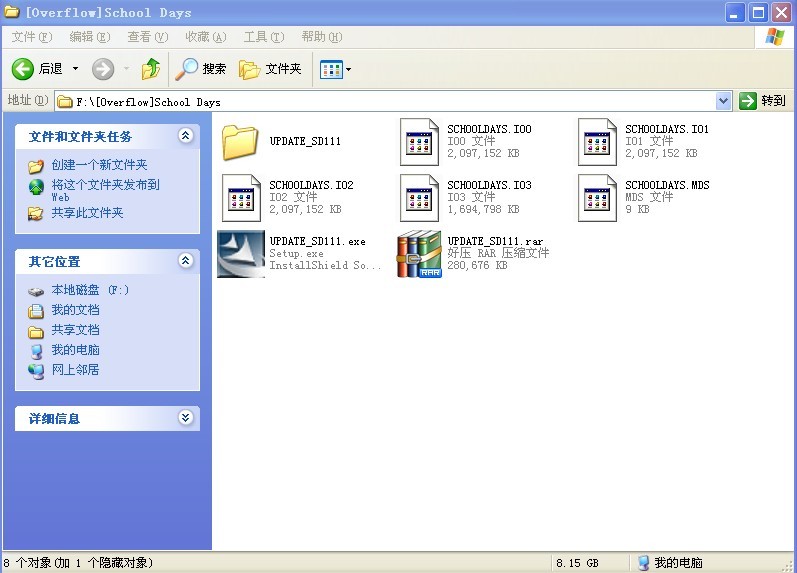Screen dimensions: 797x573
Task: Click the 8 个对象 status bar text
Action: click(x=78, y=563)
